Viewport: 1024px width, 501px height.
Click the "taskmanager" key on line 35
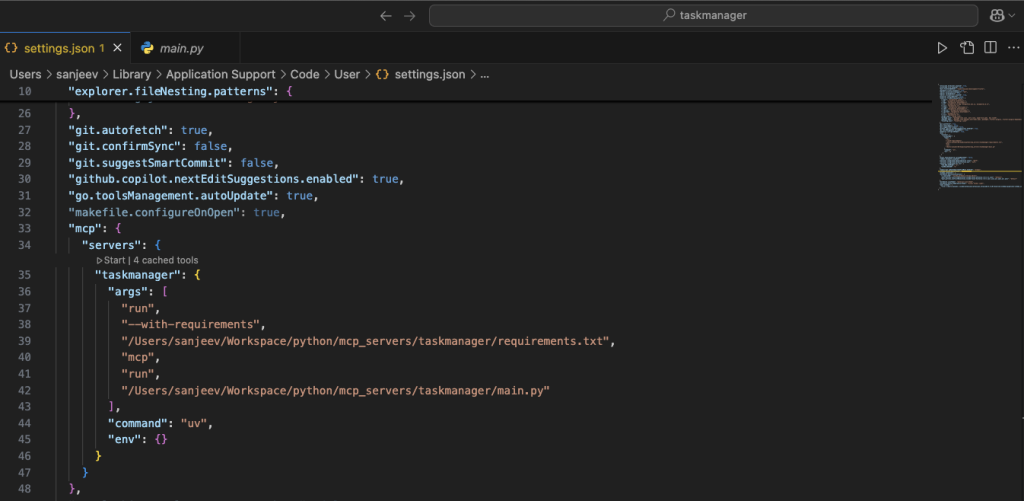137,275
